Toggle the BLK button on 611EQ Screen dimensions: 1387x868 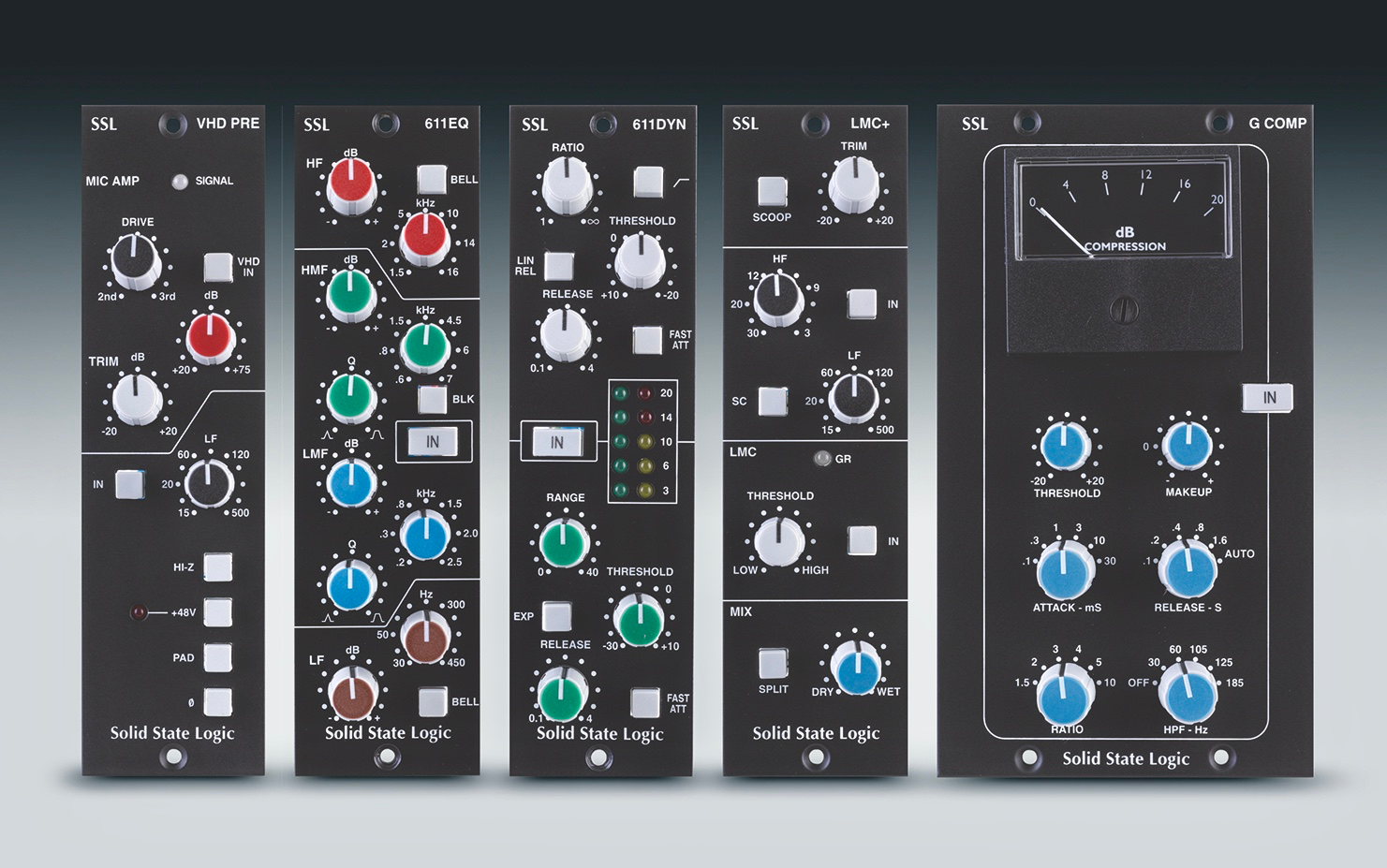[x=432, y=399]
